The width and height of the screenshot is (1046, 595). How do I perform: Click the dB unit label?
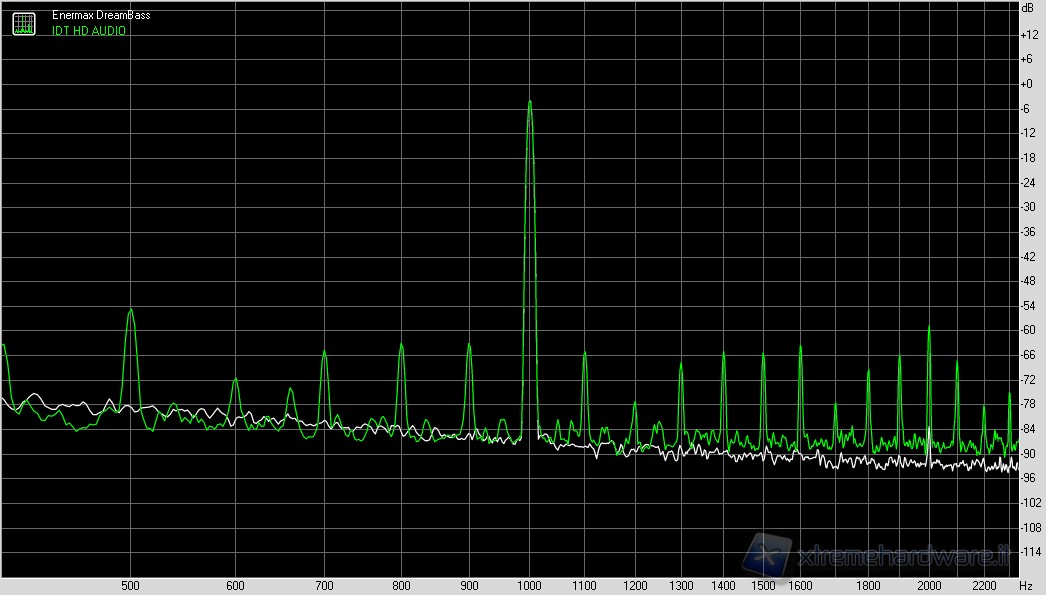tap(1027, 9)
